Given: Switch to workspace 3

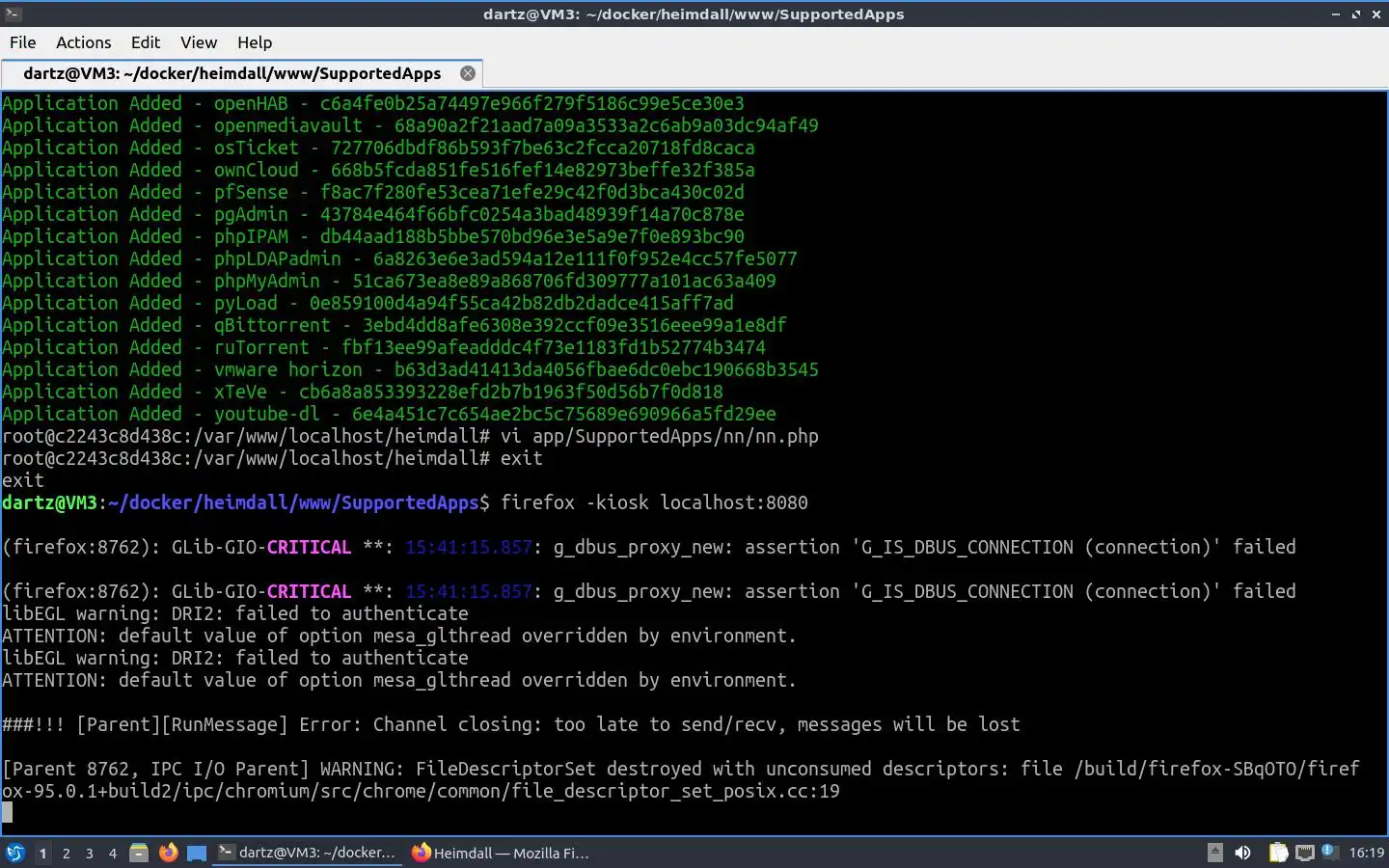Looking at the screenshot, I should [x=89, y=854].
